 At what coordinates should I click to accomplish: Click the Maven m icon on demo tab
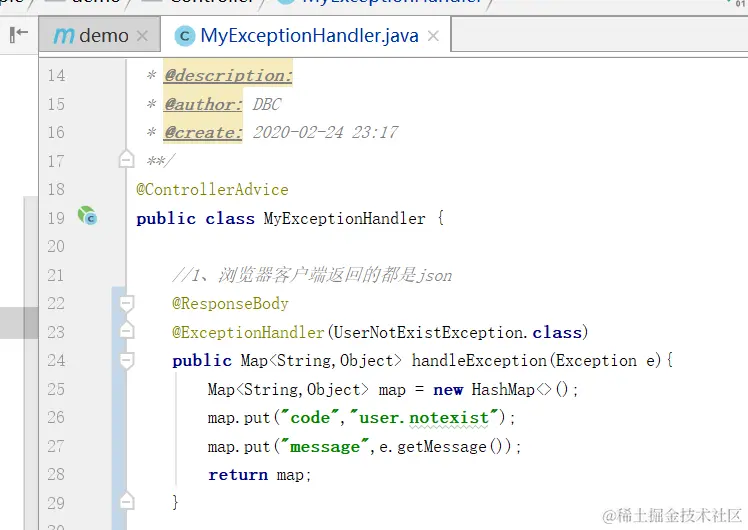pos(64,36)
